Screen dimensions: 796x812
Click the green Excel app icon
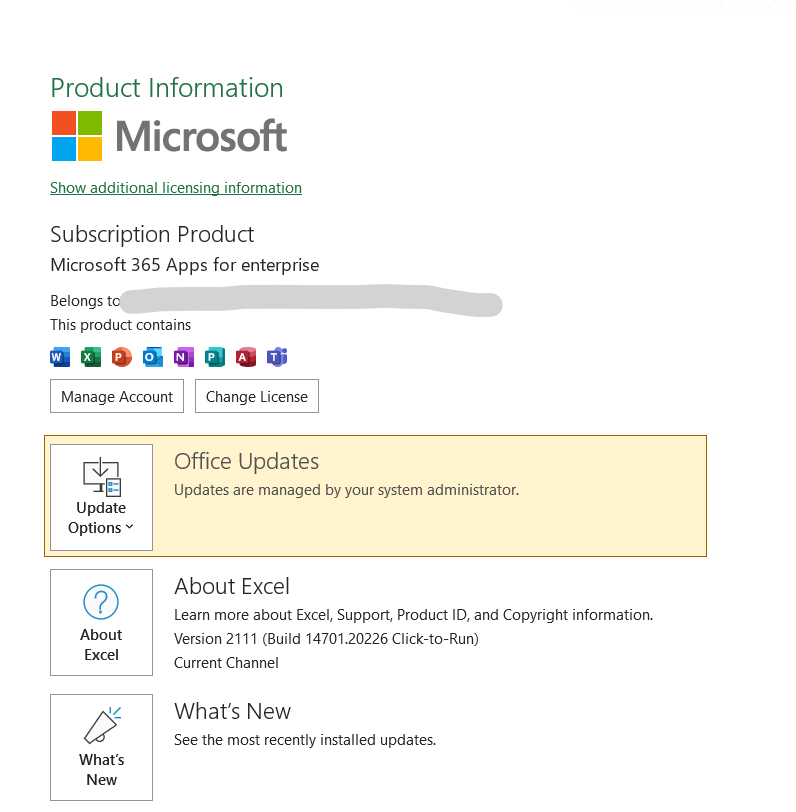tap(91, 357)
